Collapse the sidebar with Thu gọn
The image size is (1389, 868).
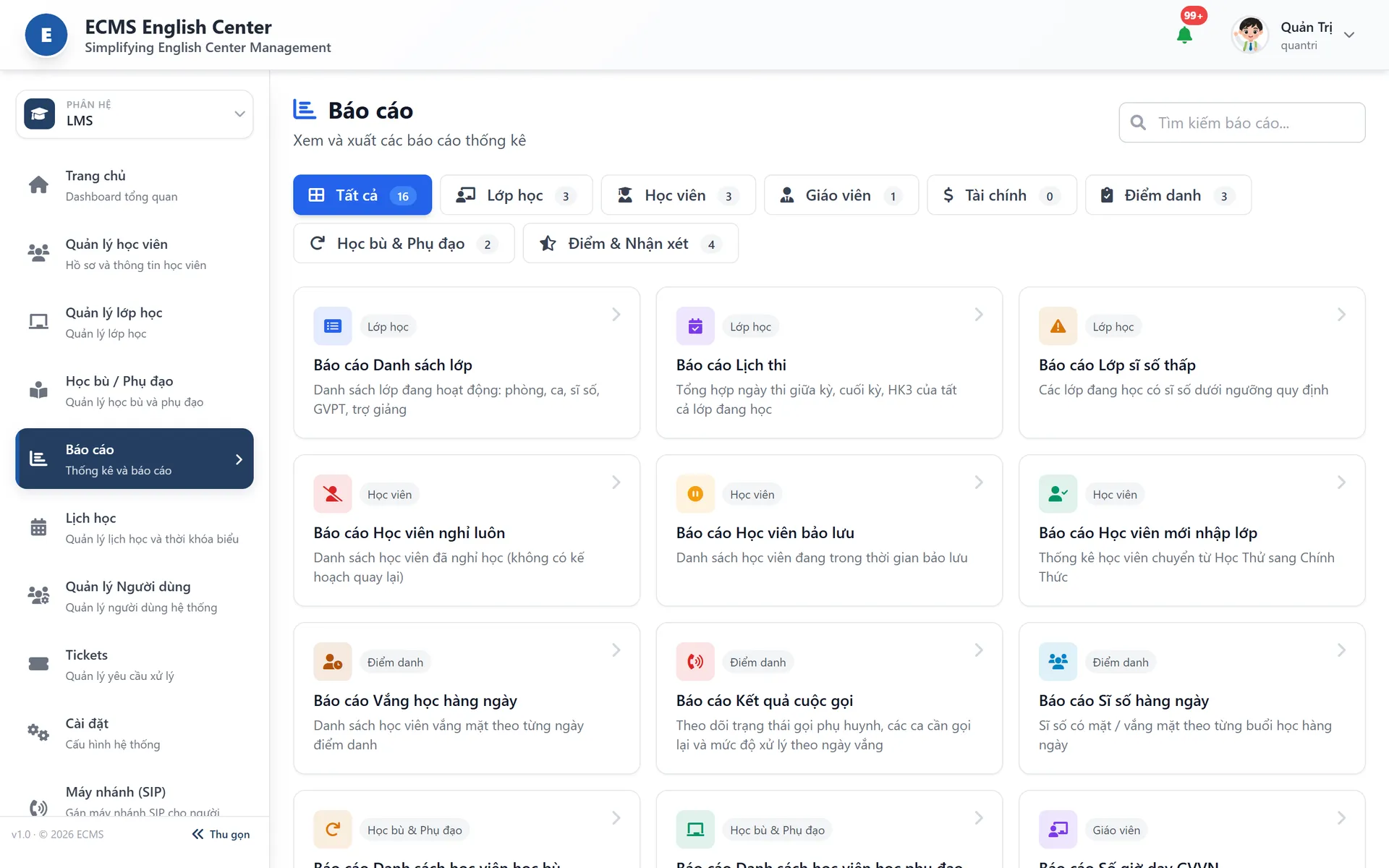tap(221, 834)
